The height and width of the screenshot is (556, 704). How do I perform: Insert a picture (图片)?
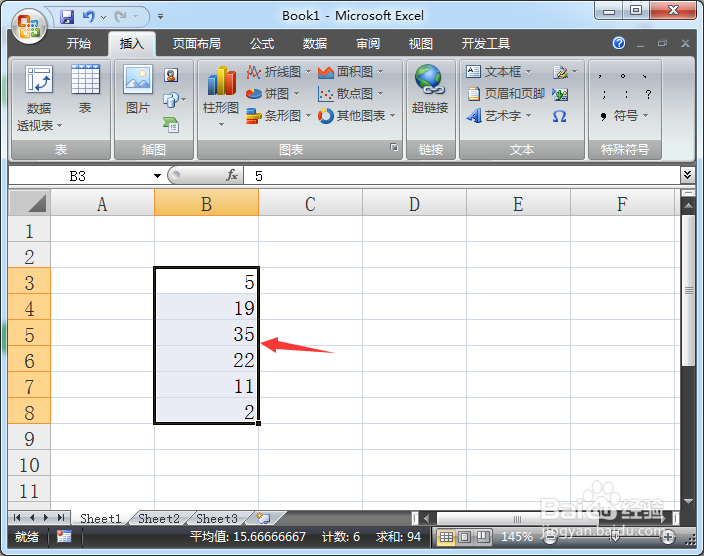[138, 89]
